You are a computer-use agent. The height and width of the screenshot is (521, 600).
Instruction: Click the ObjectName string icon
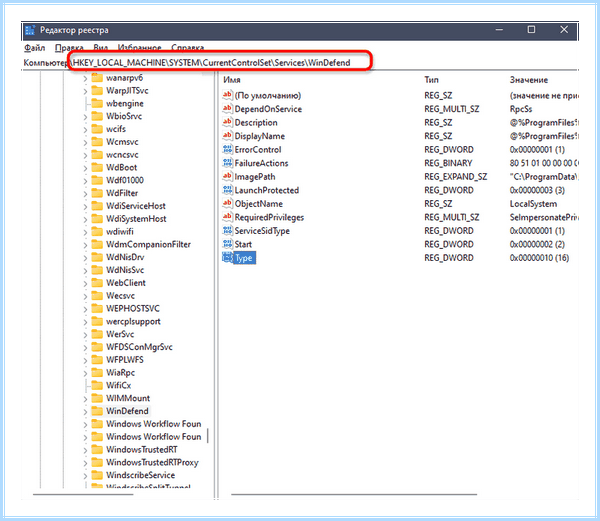227,204
